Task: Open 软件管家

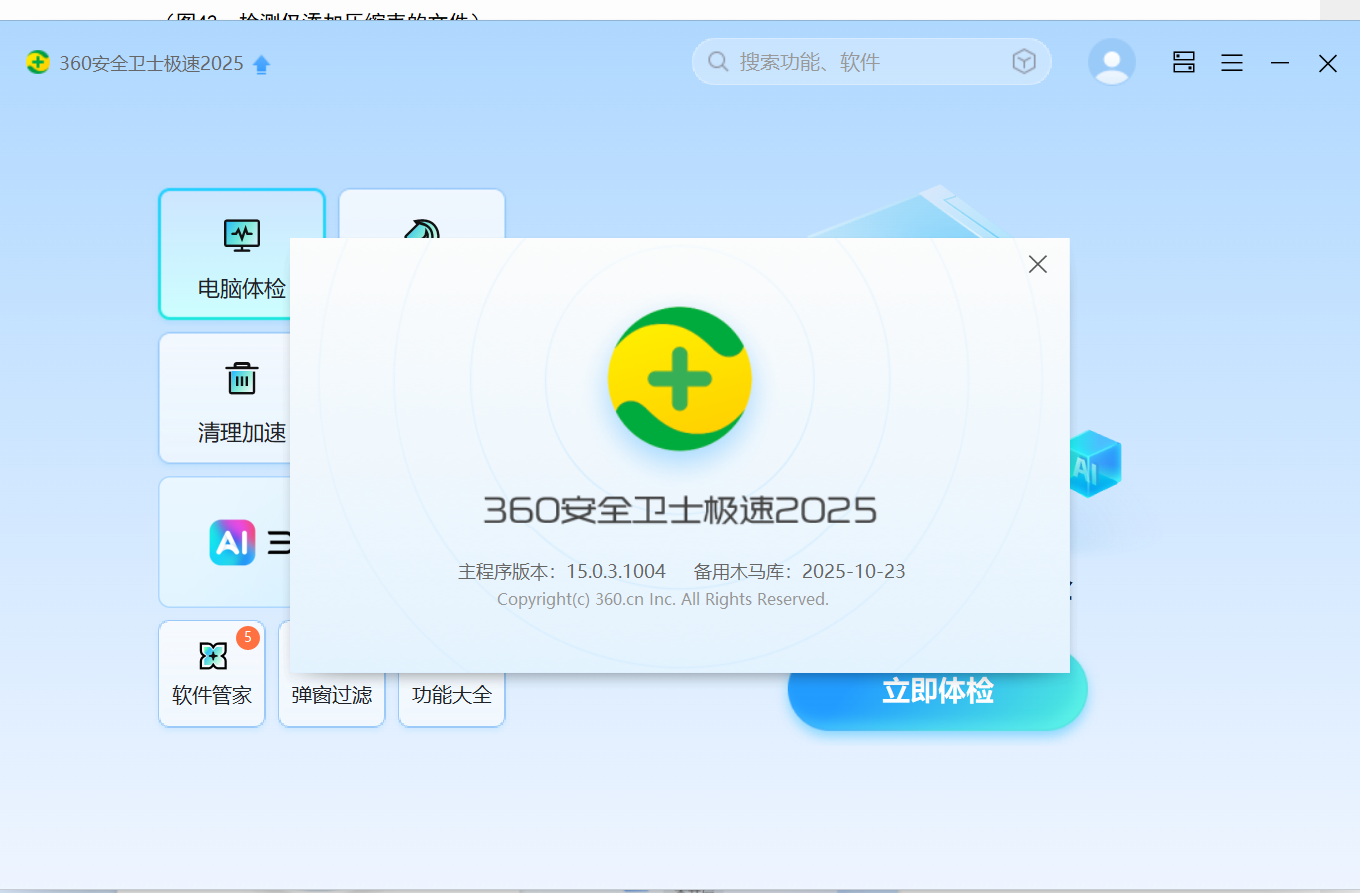Action: coord(212,673)
